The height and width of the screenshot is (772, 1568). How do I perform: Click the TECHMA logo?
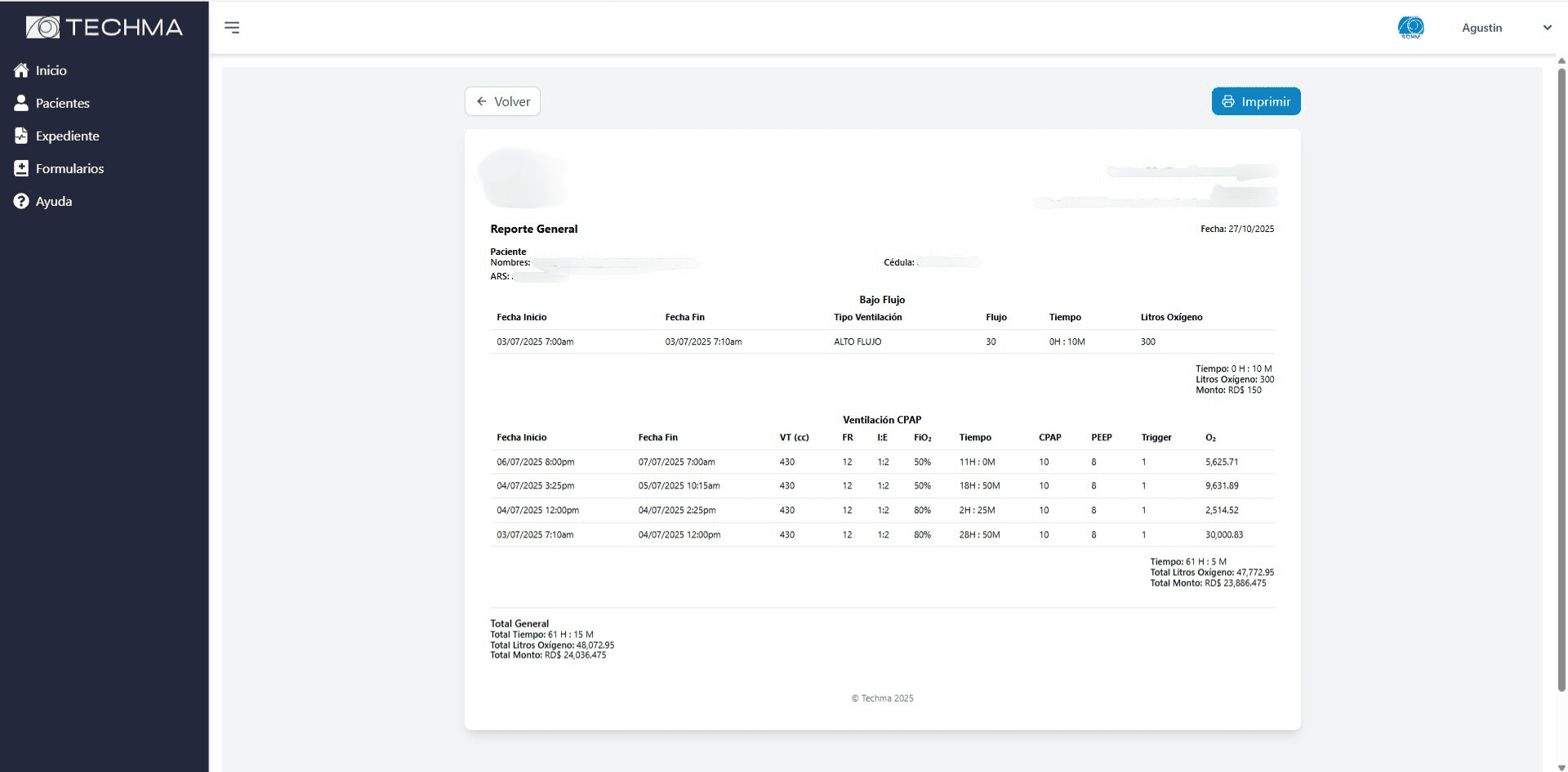pyautogui.click(x=105, y=28)
